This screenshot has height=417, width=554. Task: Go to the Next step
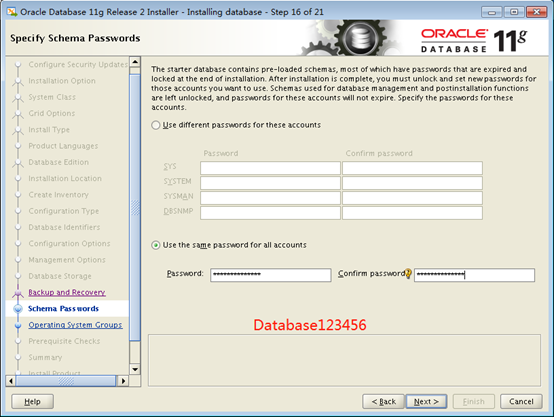coord(426,401)
